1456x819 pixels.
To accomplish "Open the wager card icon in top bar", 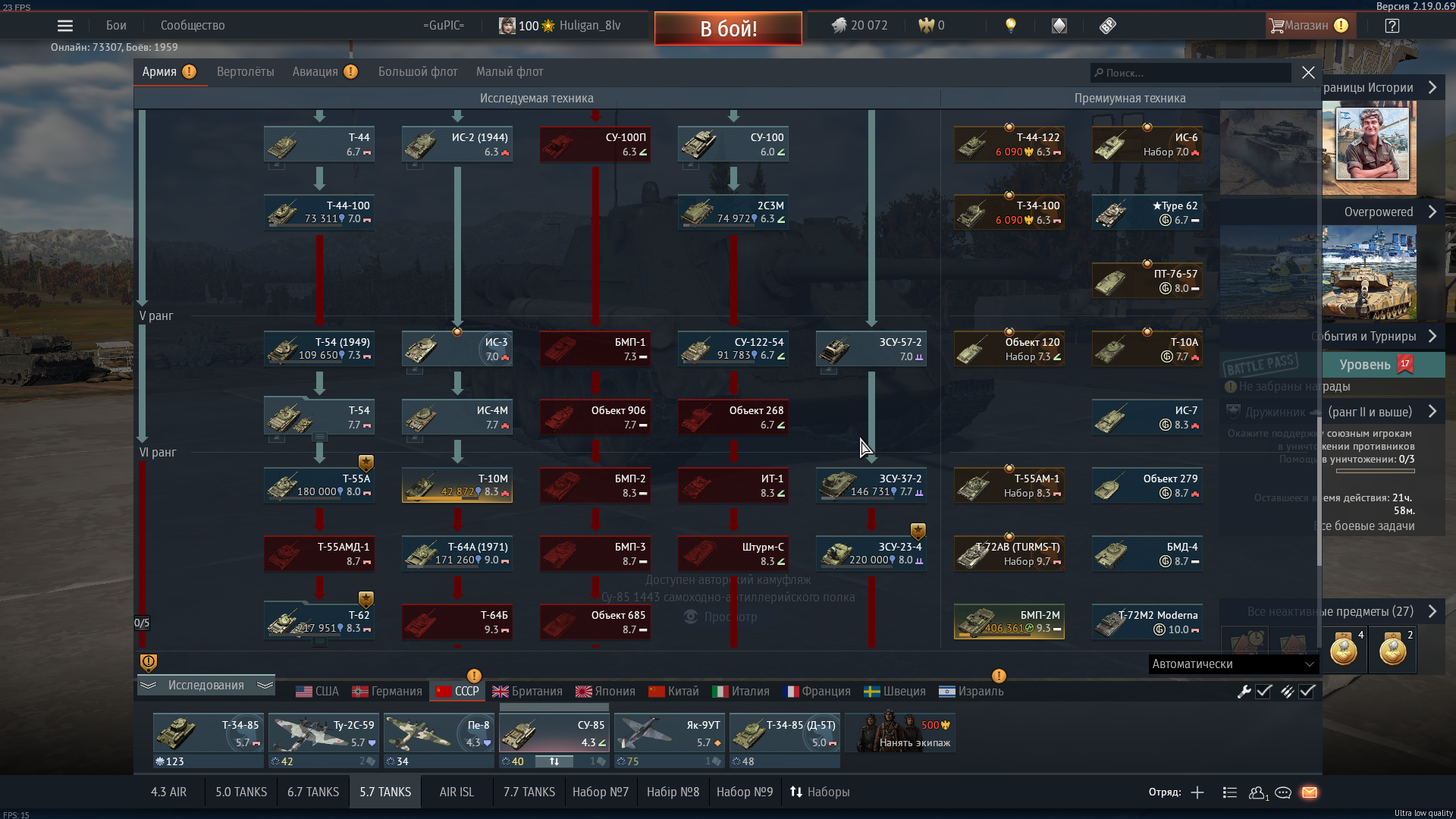I will click(1059, 26).
